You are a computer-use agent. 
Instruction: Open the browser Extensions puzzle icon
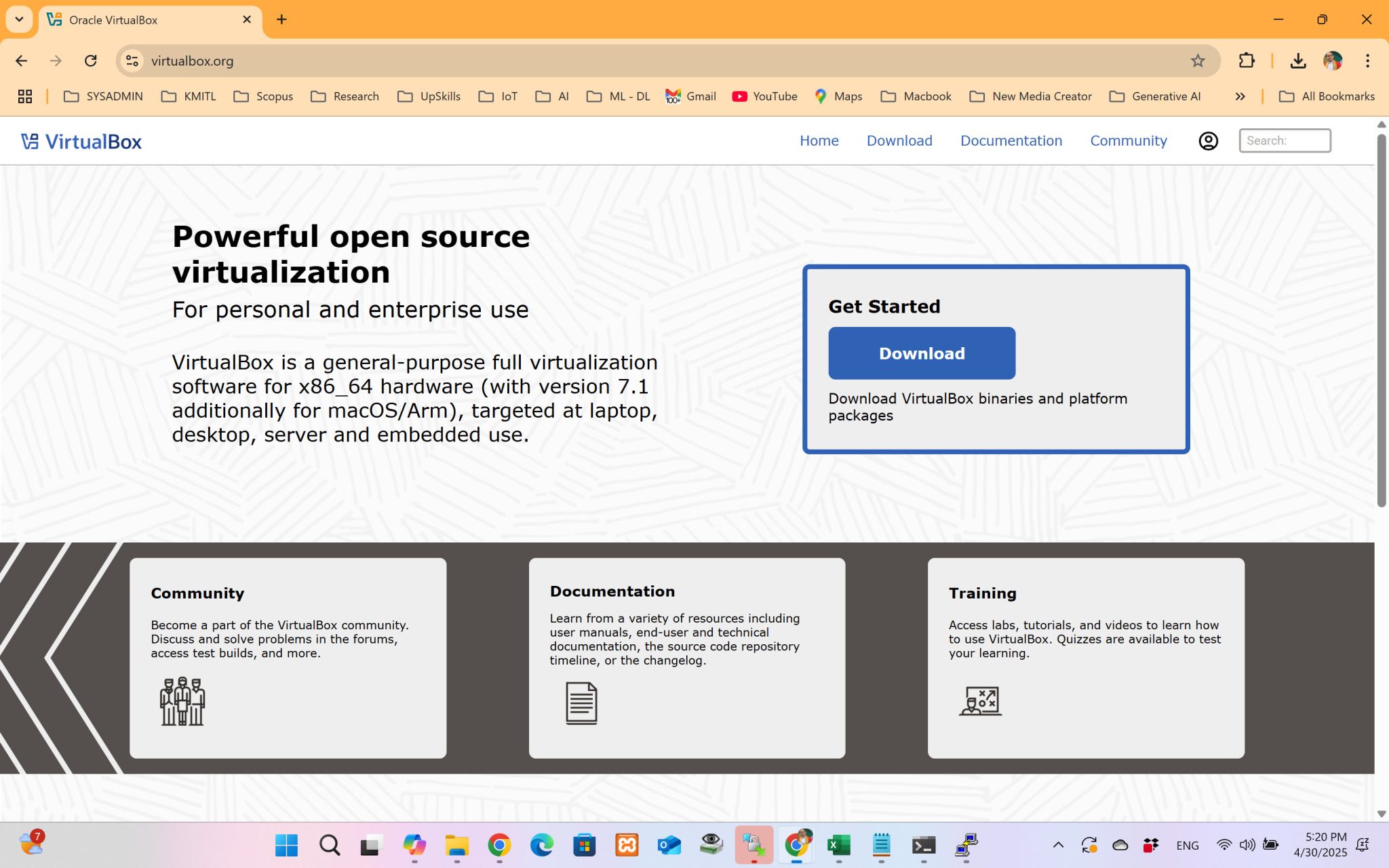[1247, 60]
